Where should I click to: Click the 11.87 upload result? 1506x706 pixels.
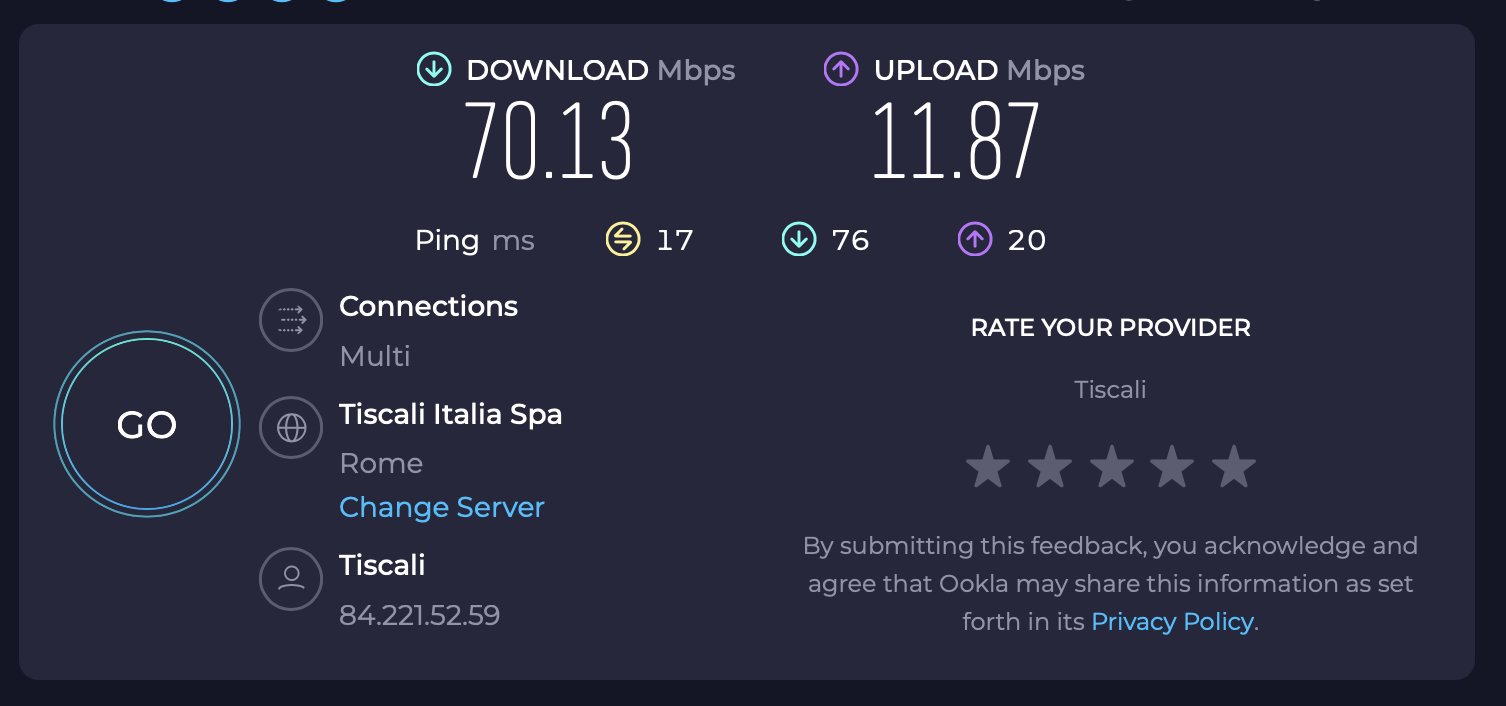pyautogui.click(x=956, y=141)
